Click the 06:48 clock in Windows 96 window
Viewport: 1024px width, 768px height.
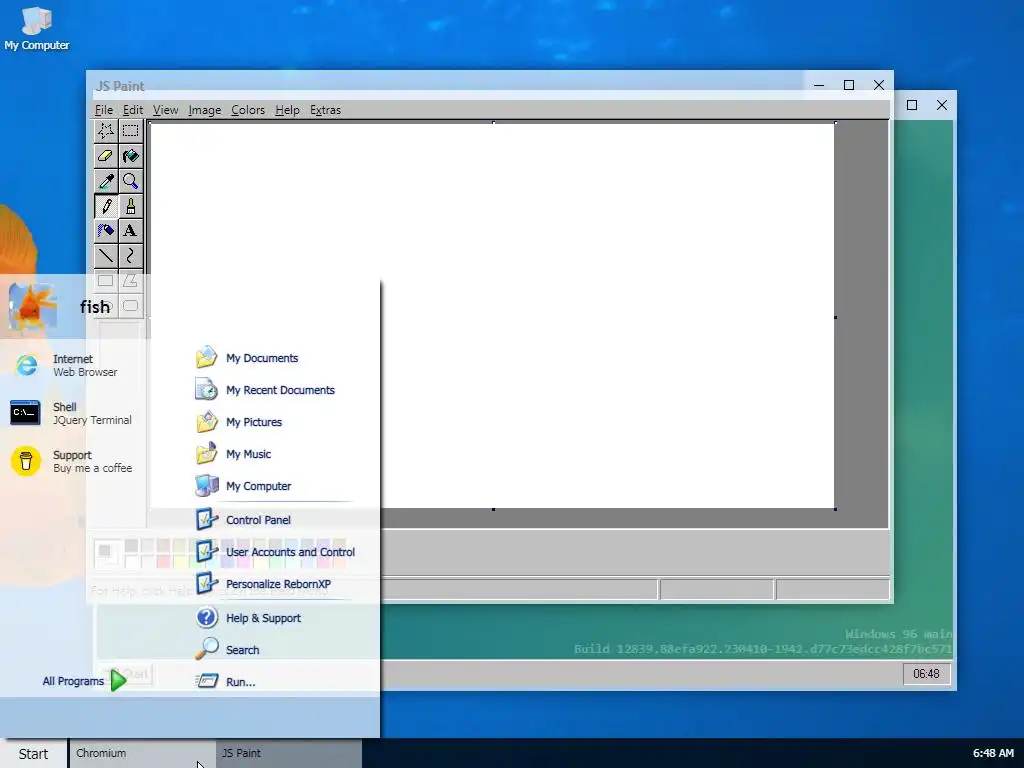point(926,674)
